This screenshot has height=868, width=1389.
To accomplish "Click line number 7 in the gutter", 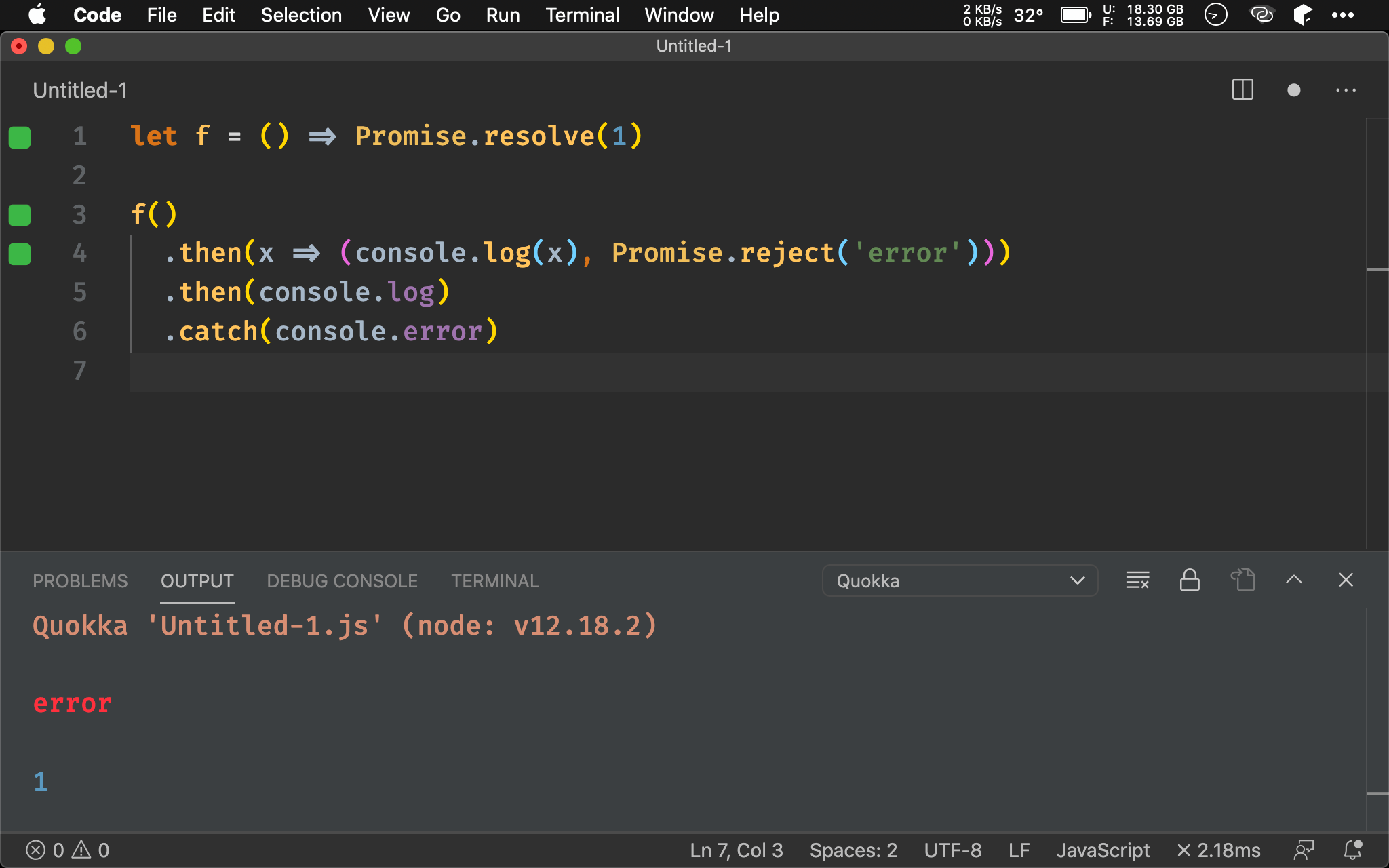I will tap(79, 371).
